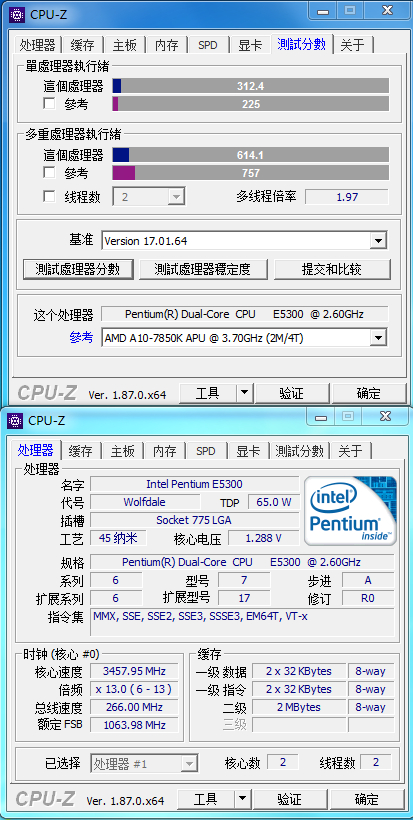This screenshot has height=820, width=413.
Task: Toggle the 线程数 checkbox in the benchmark window
Action: click(x=49, y=197)
